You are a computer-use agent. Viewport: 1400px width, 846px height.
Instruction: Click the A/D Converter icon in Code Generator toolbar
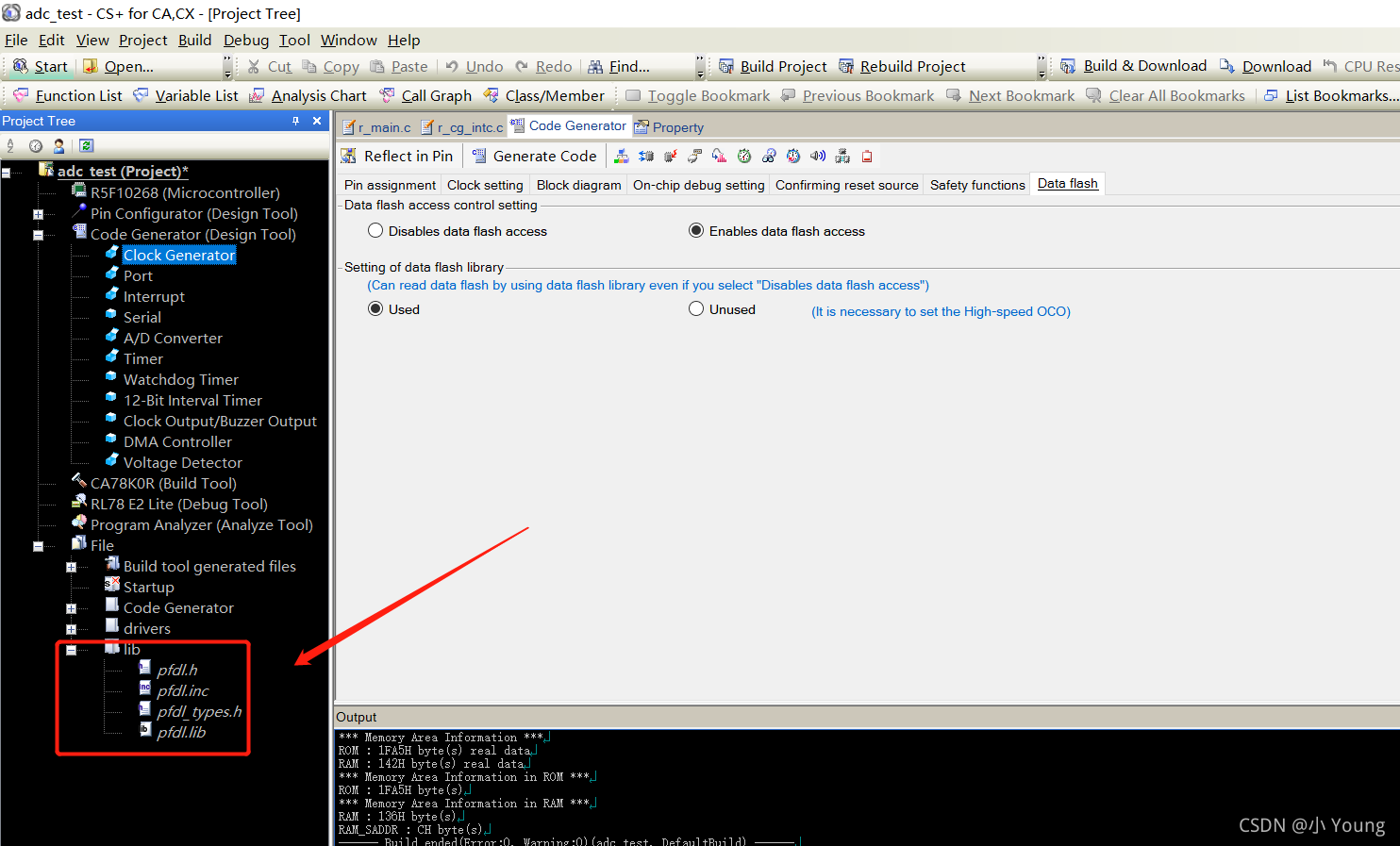pos(720,157)
